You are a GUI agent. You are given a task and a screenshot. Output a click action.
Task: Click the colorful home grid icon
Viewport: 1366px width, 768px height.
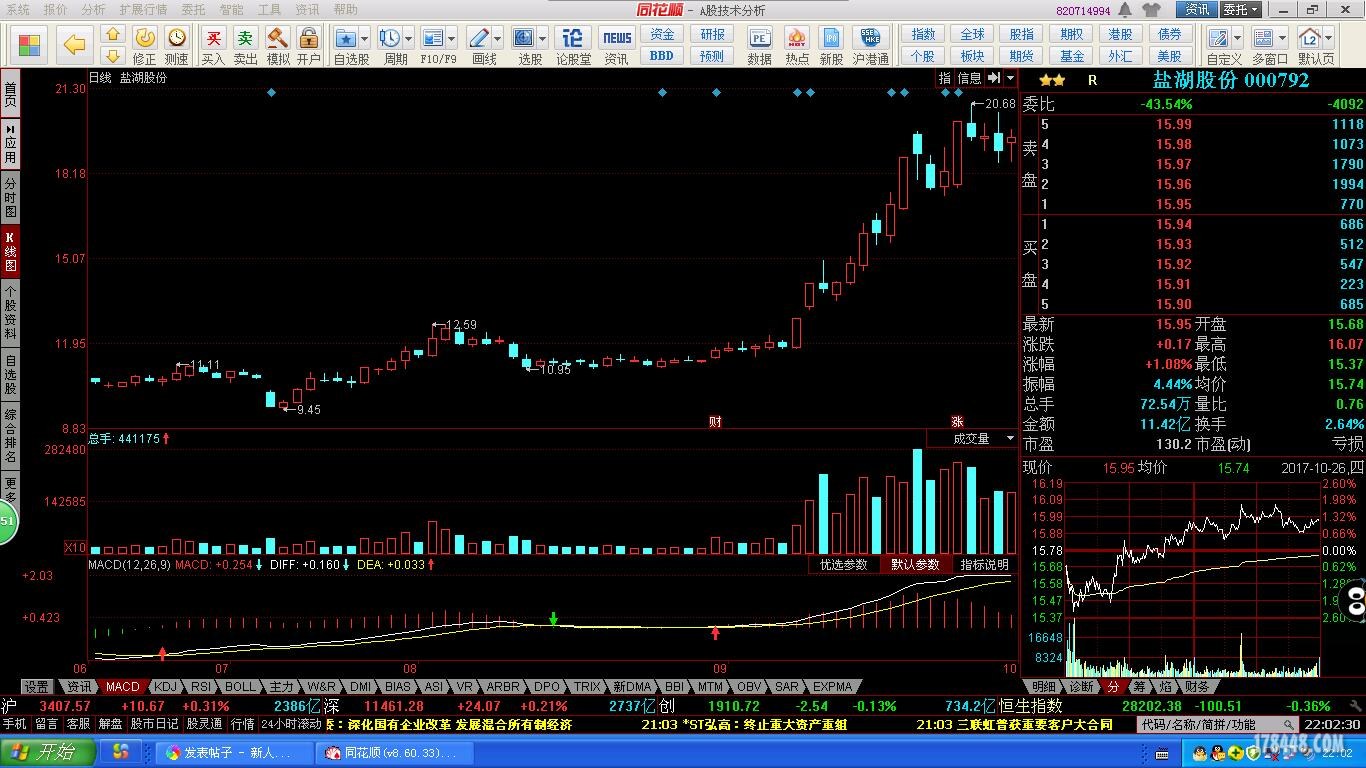tap(30, 45)
